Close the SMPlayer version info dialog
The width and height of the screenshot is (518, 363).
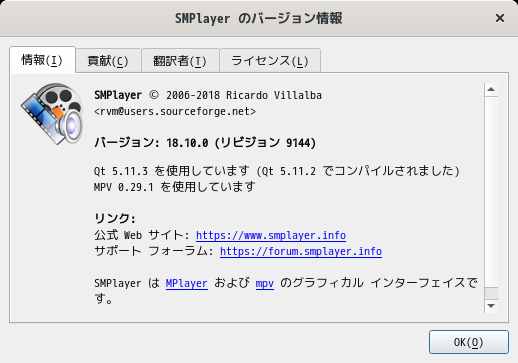coord(500,18)
